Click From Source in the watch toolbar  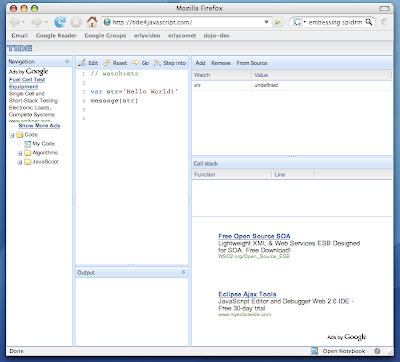pos(252,63)
